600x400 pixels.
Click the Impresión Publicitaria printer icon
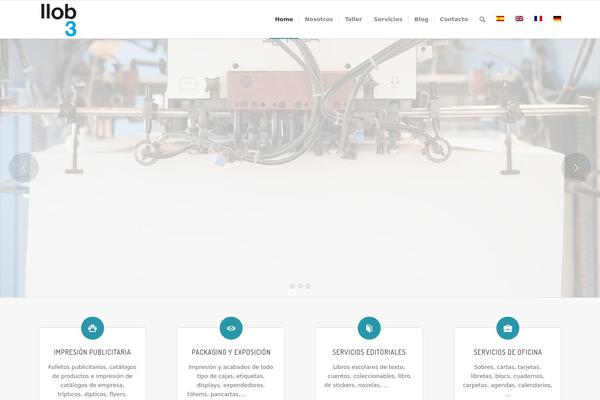click(93, 328)
